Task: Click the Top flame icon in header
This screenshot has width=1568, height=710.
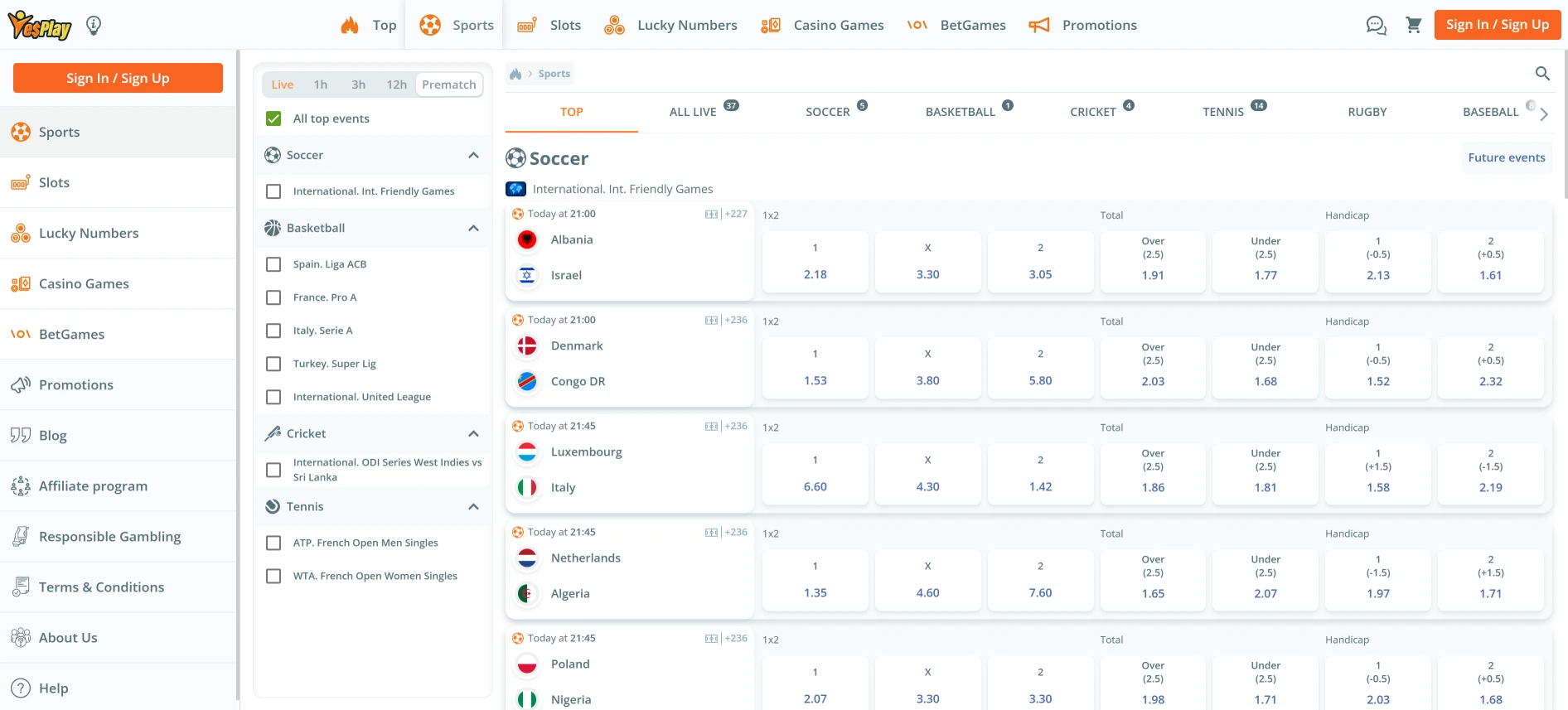Action: tap(350, 25)
